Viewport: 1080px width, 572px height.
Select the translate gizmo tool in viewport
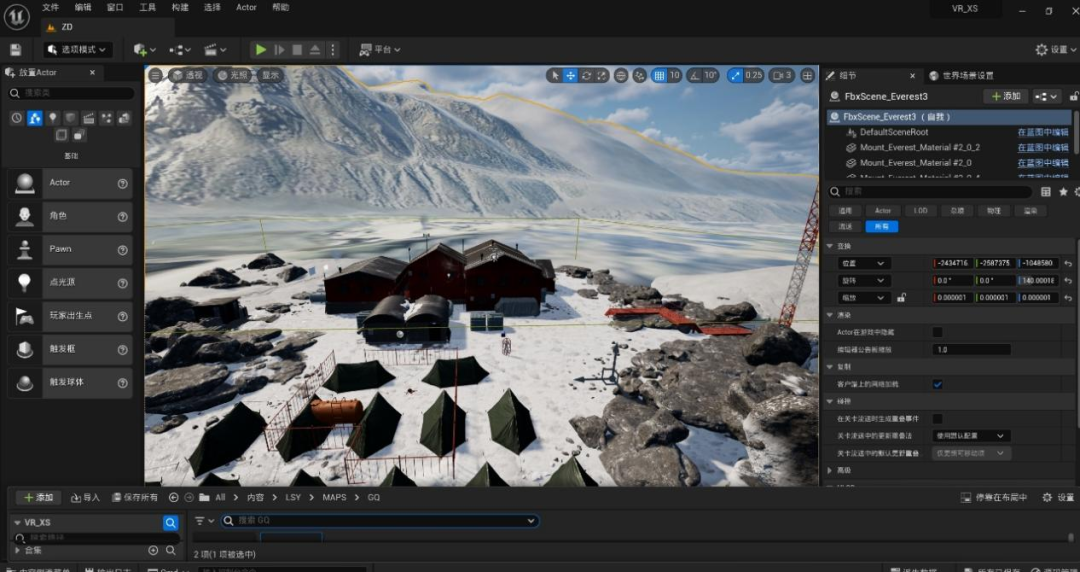pos(571,75)
